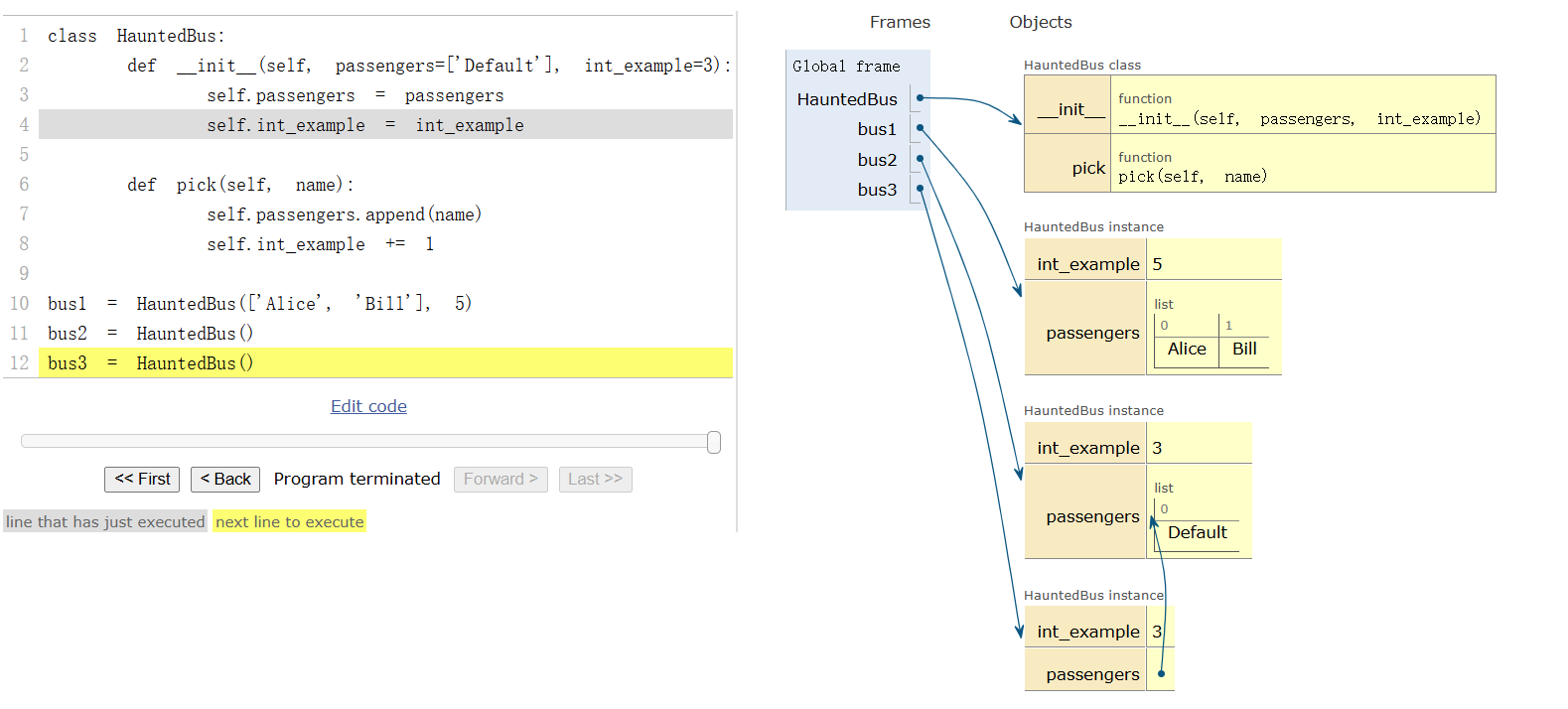1568x709 pixels.
Task: Select the bus2 variable in Global frame
Action: pos(877,160)
